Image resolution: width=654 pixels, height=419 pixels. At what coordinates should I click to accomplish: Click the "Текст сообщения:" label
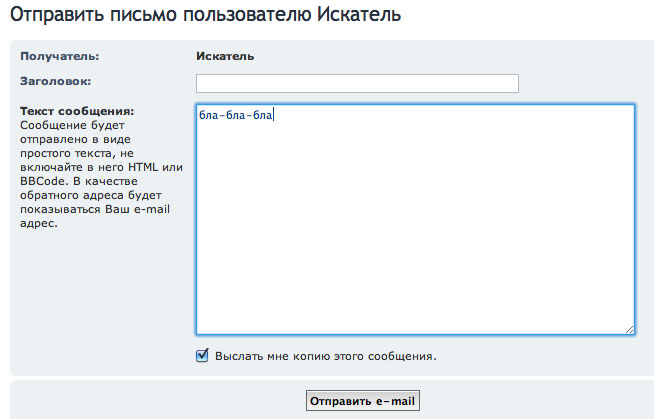coord(76,111)
